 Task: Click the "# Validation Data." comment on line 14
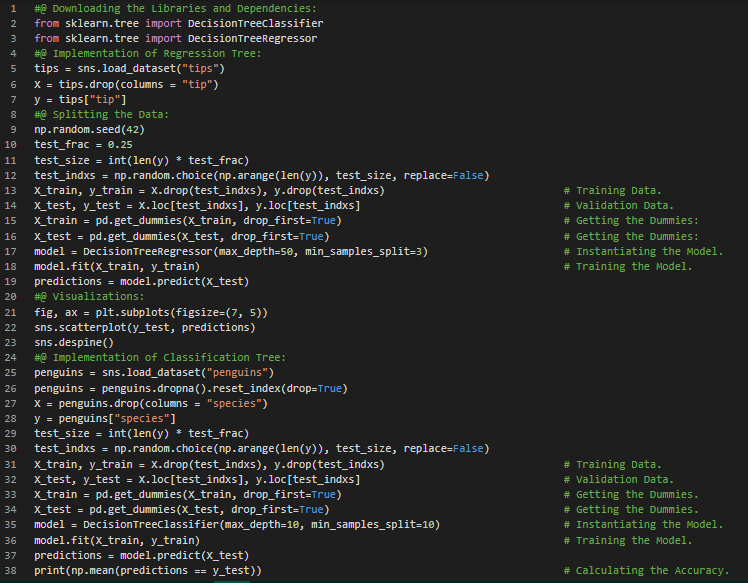point(618,206)
